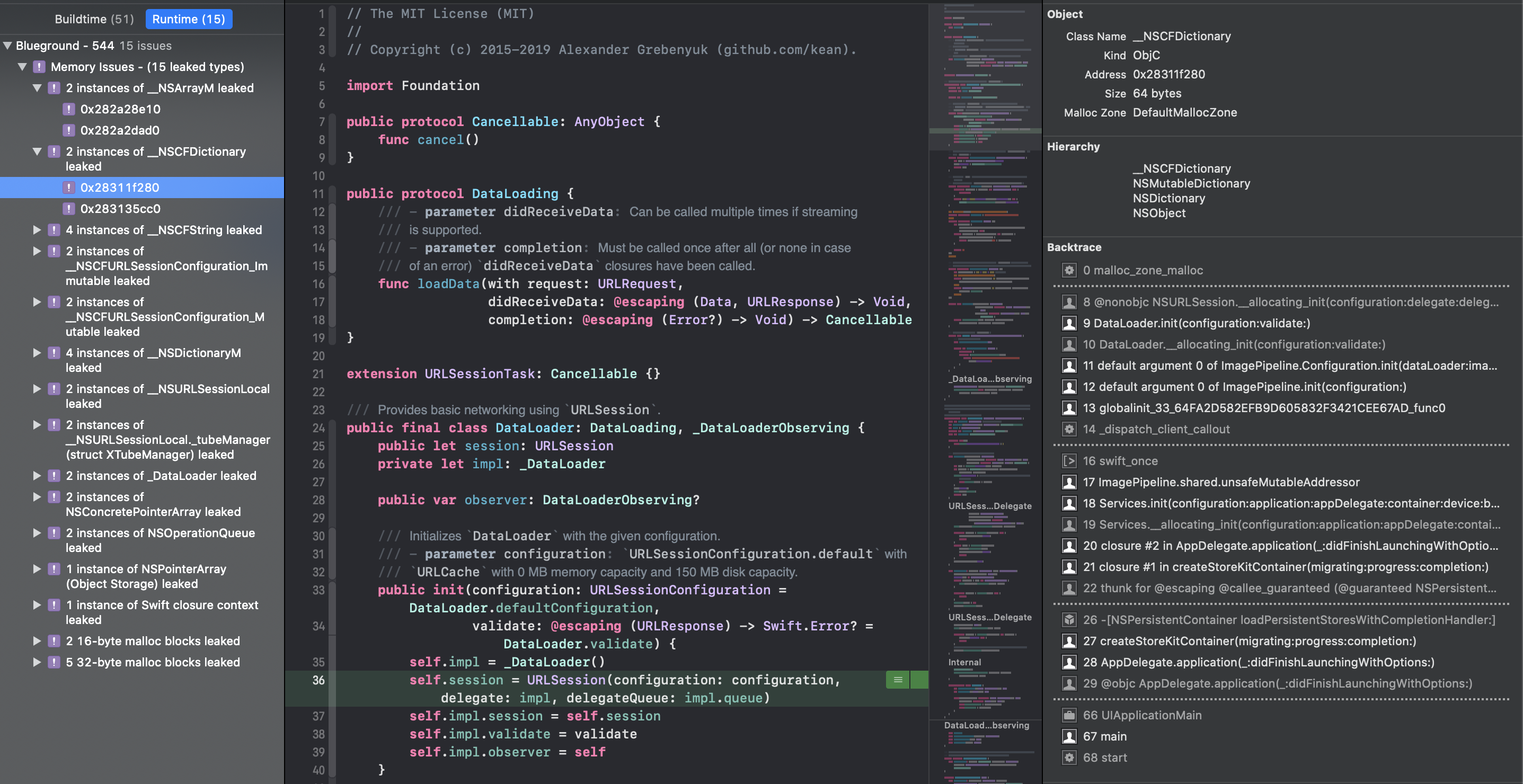Image resolution: width=1523 pixels, height=784 pixels.
Task: Click the person icon beside @objc AppDelegate.application frame
Action: click(x=1069, y=683)
